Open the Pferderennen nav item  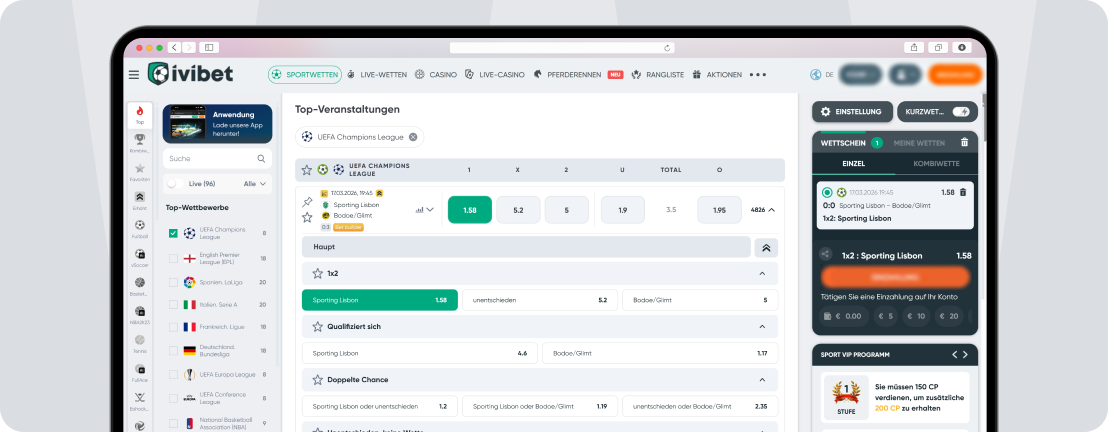(567, 74)
